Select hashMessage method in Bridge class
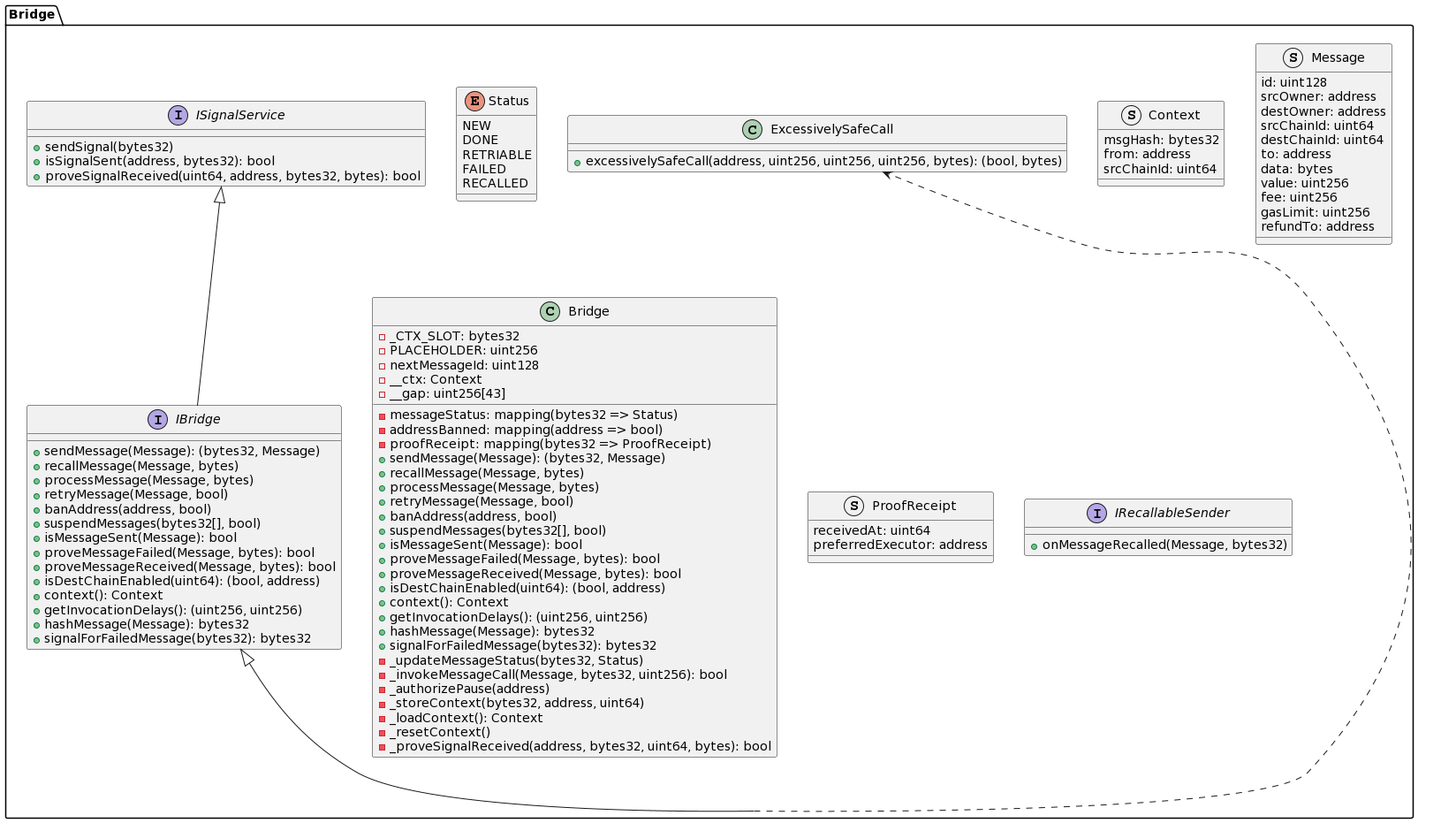 491,632
